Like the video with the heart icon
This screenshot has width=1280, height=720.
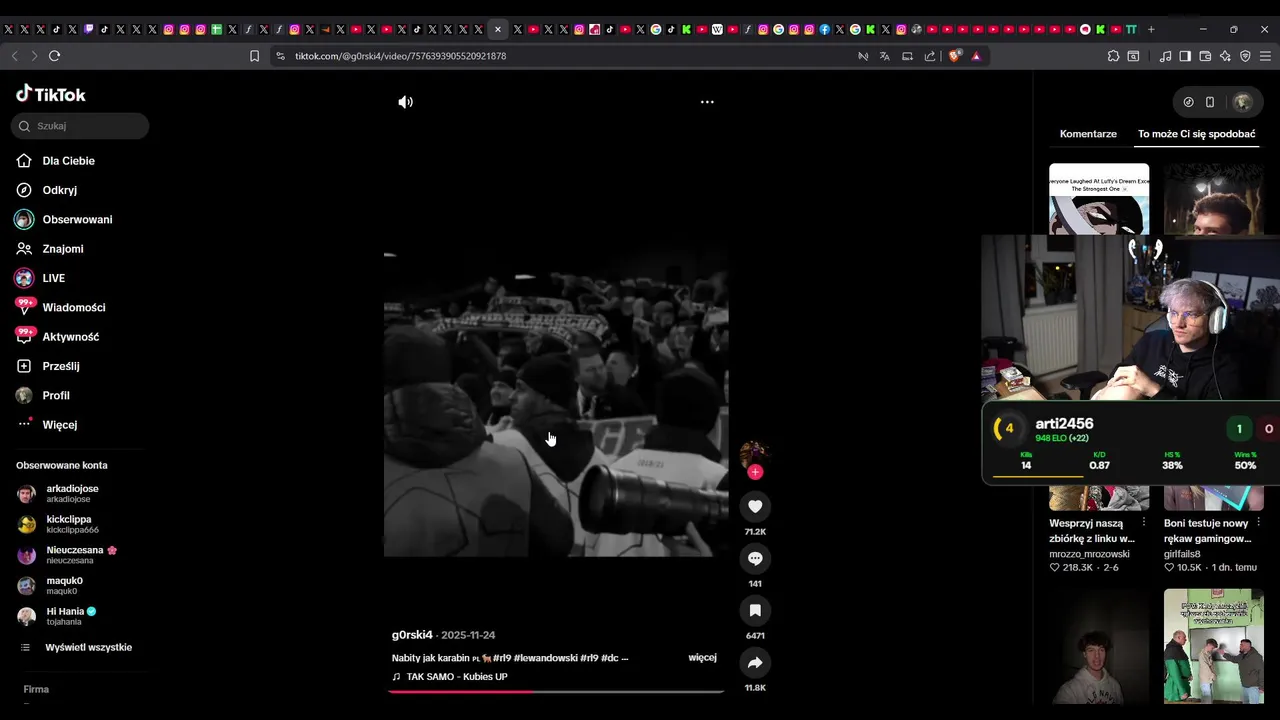(x=755, y=506)
